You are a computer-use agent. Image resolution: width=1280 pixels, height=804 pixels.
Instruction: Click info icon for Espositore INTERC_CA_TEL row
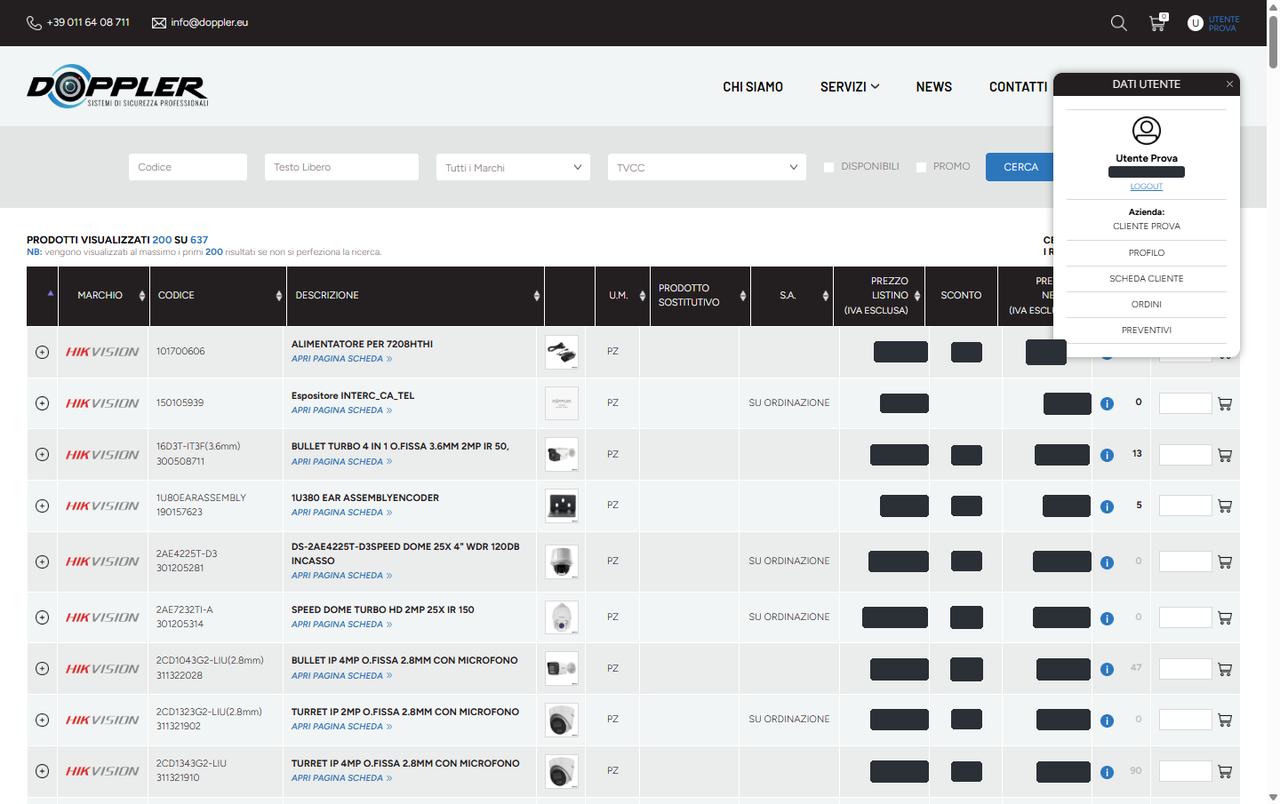1107,403
